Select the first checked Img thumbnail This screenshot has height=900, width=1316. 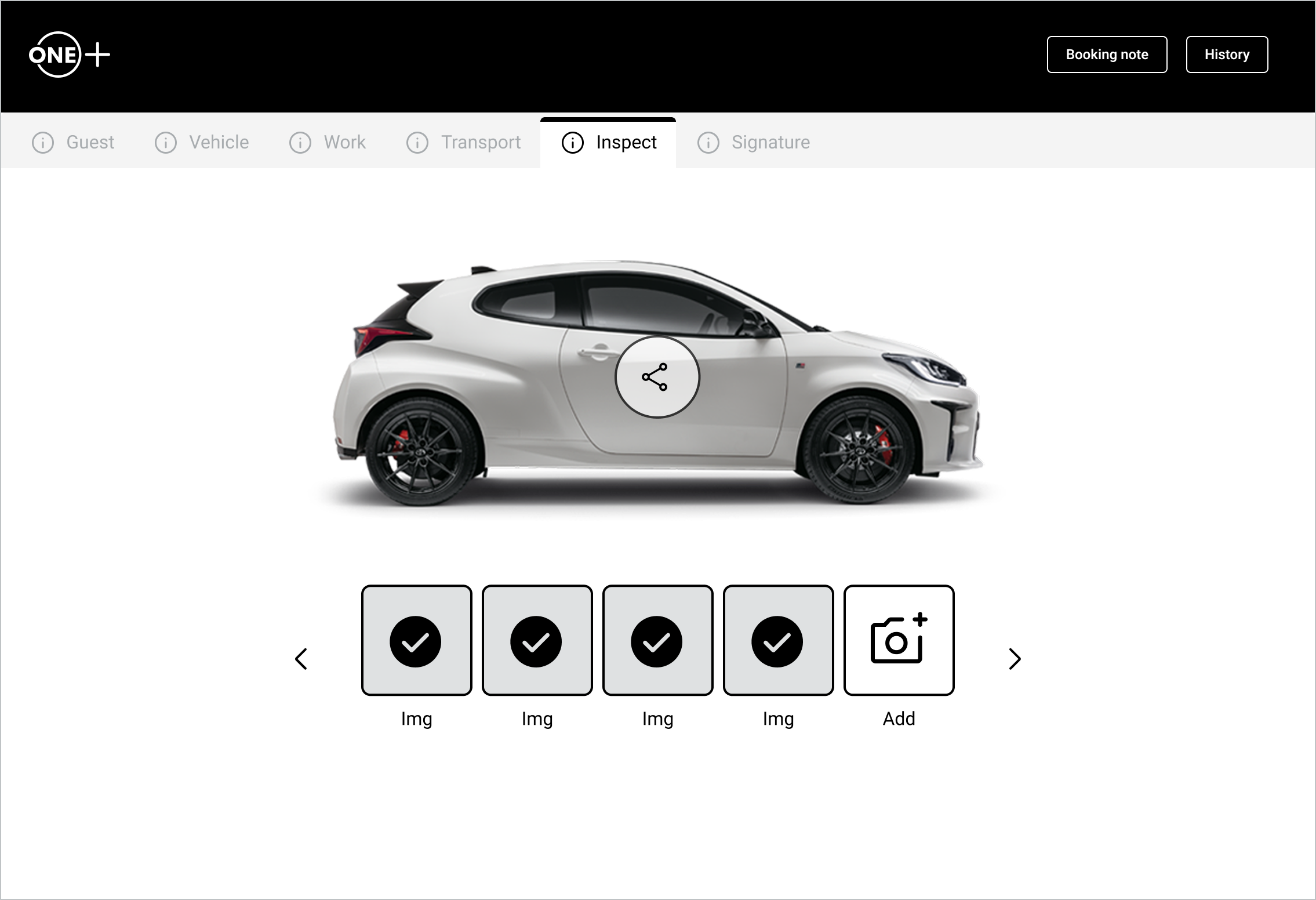click(416, 640)
